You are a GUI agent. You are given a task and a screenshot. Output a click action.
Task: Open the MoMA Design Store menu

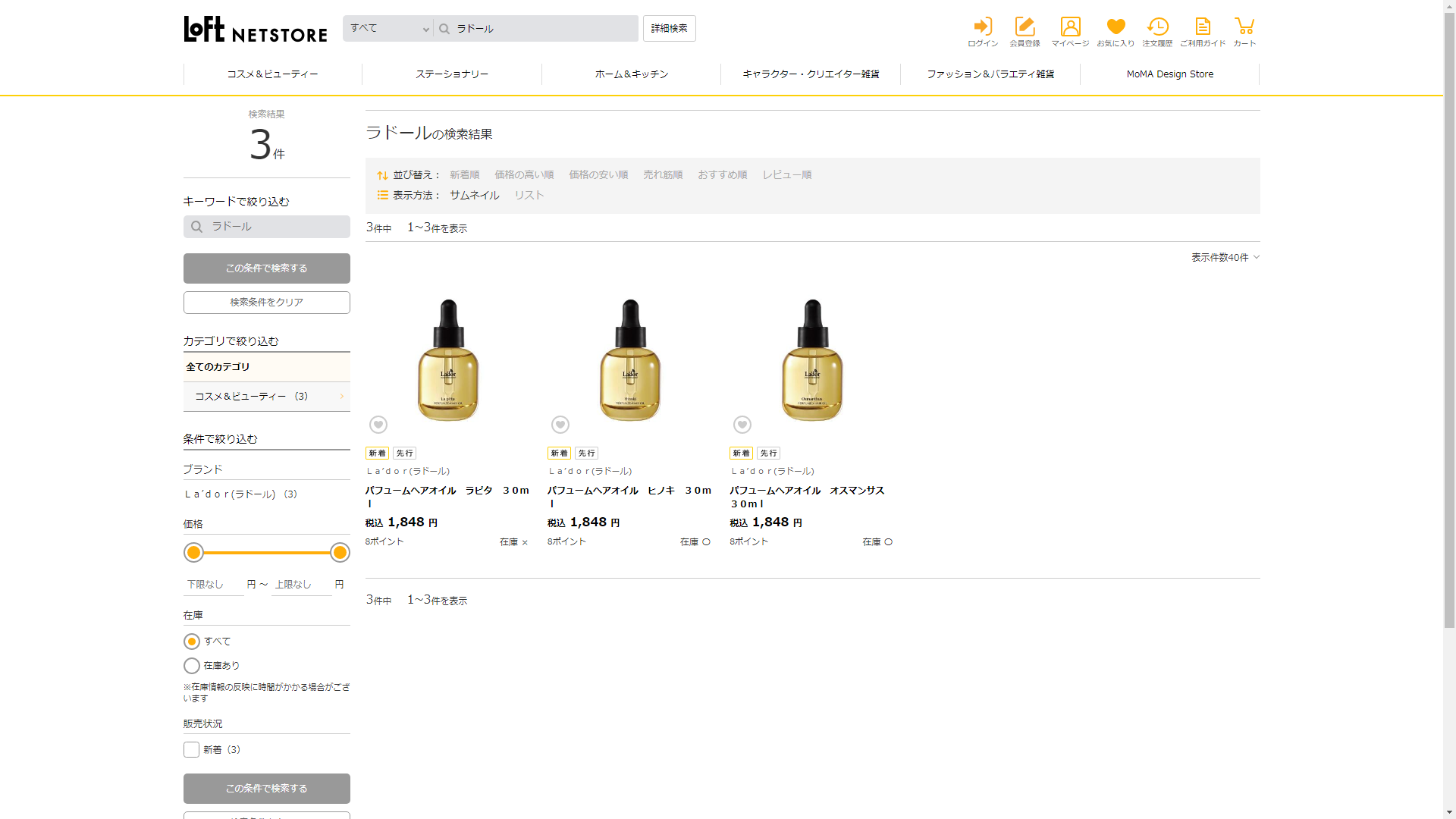click(x=1169, y=74)
